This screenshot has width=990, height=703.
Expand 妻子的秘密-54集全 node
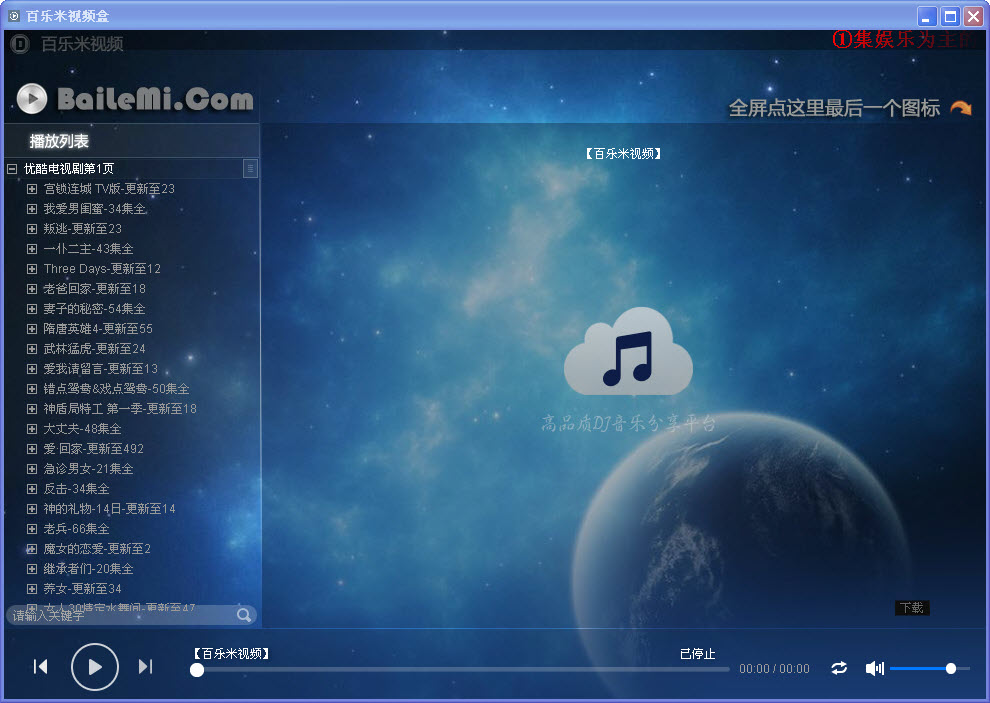pos(32,309)
